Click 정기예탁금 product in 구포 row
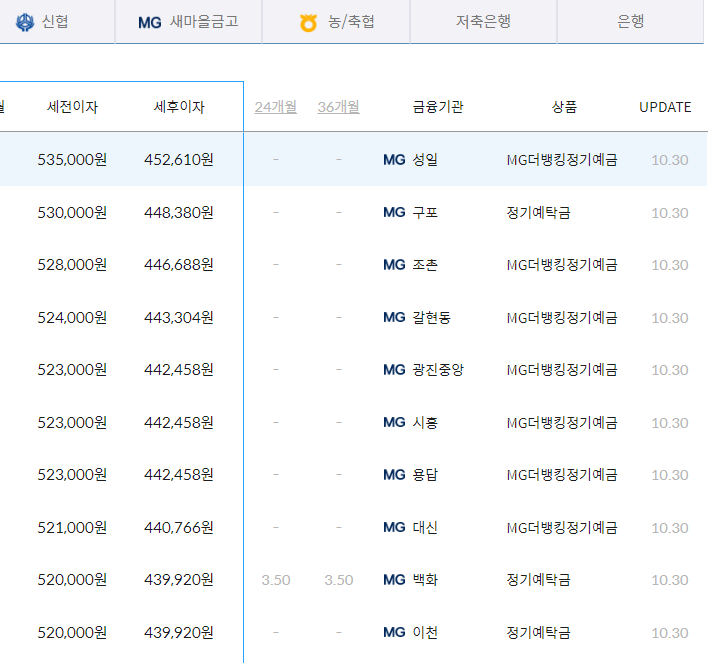Viewport: 709px width, 663px height. 538,213
